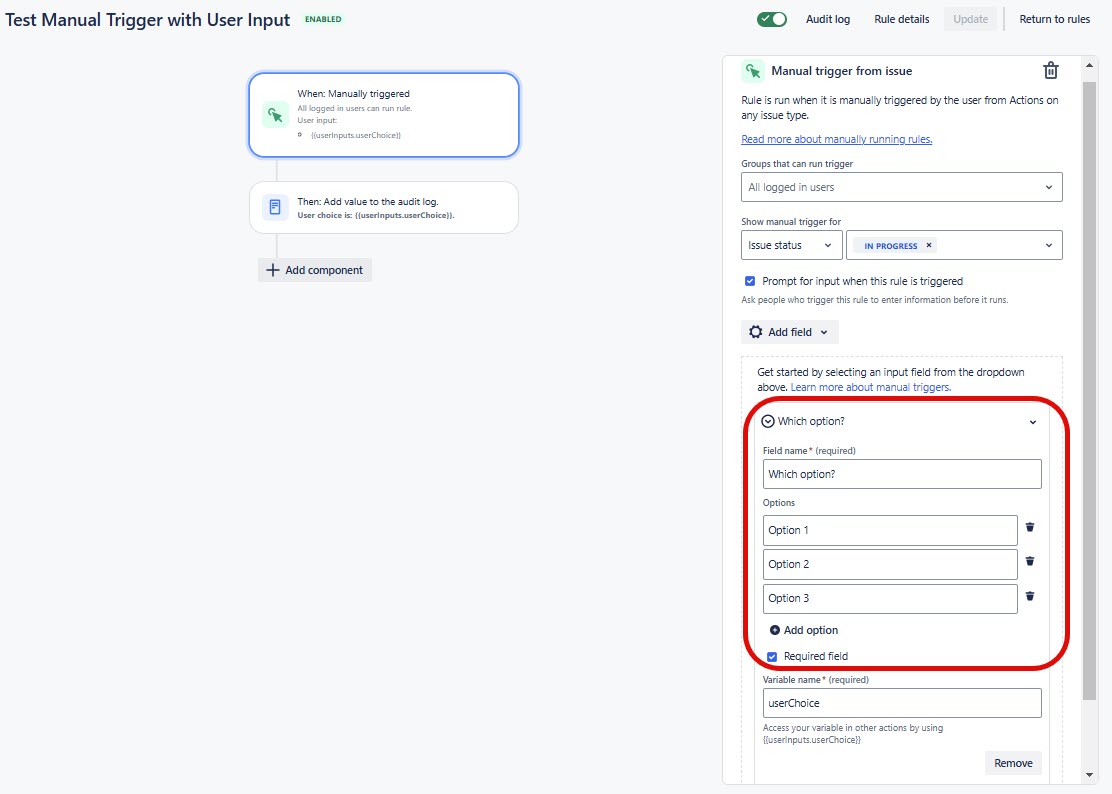1112x794 pixels.
Task: Switch to Rule details
Action: (x=901, y=19)
